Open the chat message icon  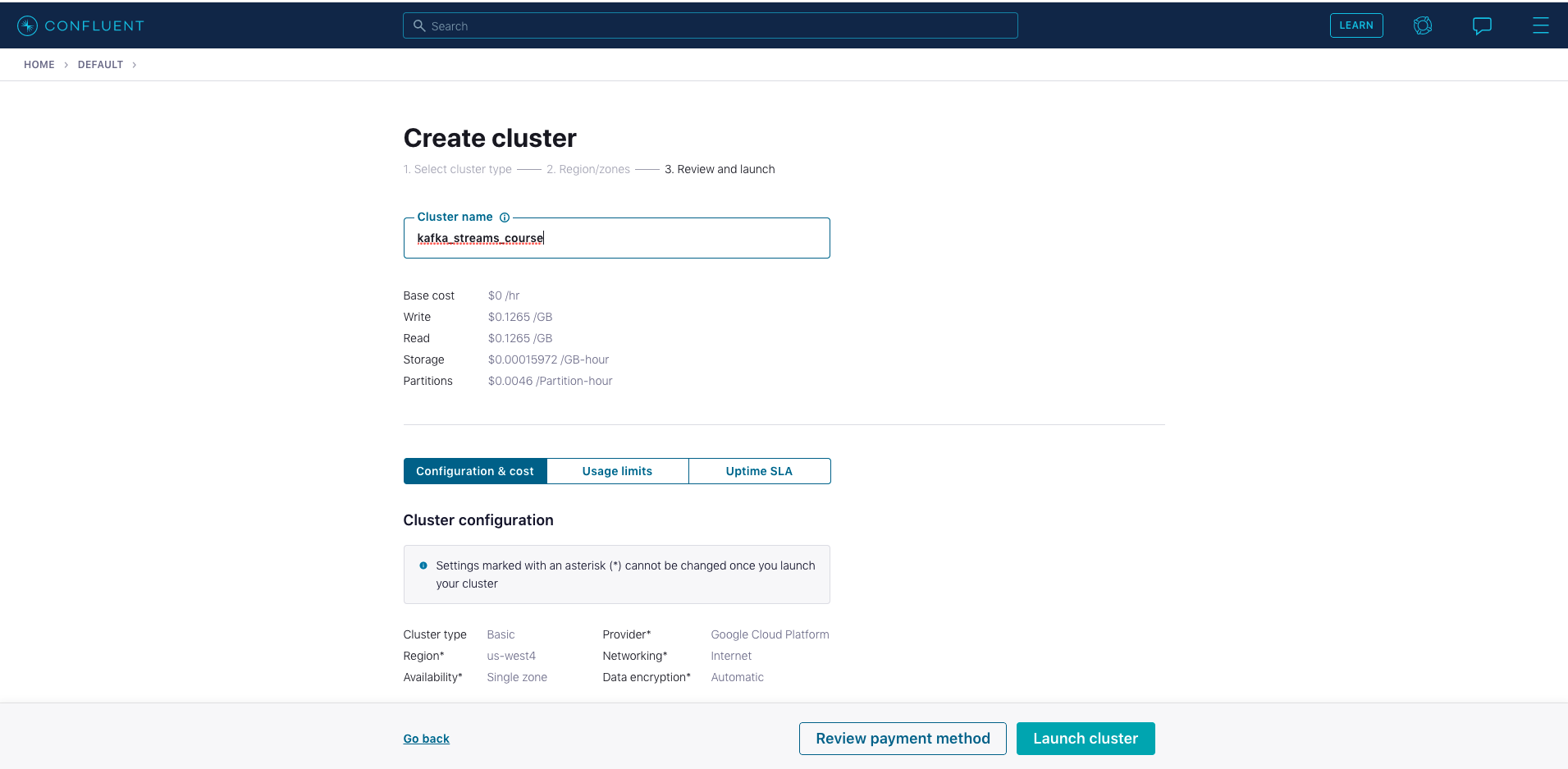tap(1482, 25)
